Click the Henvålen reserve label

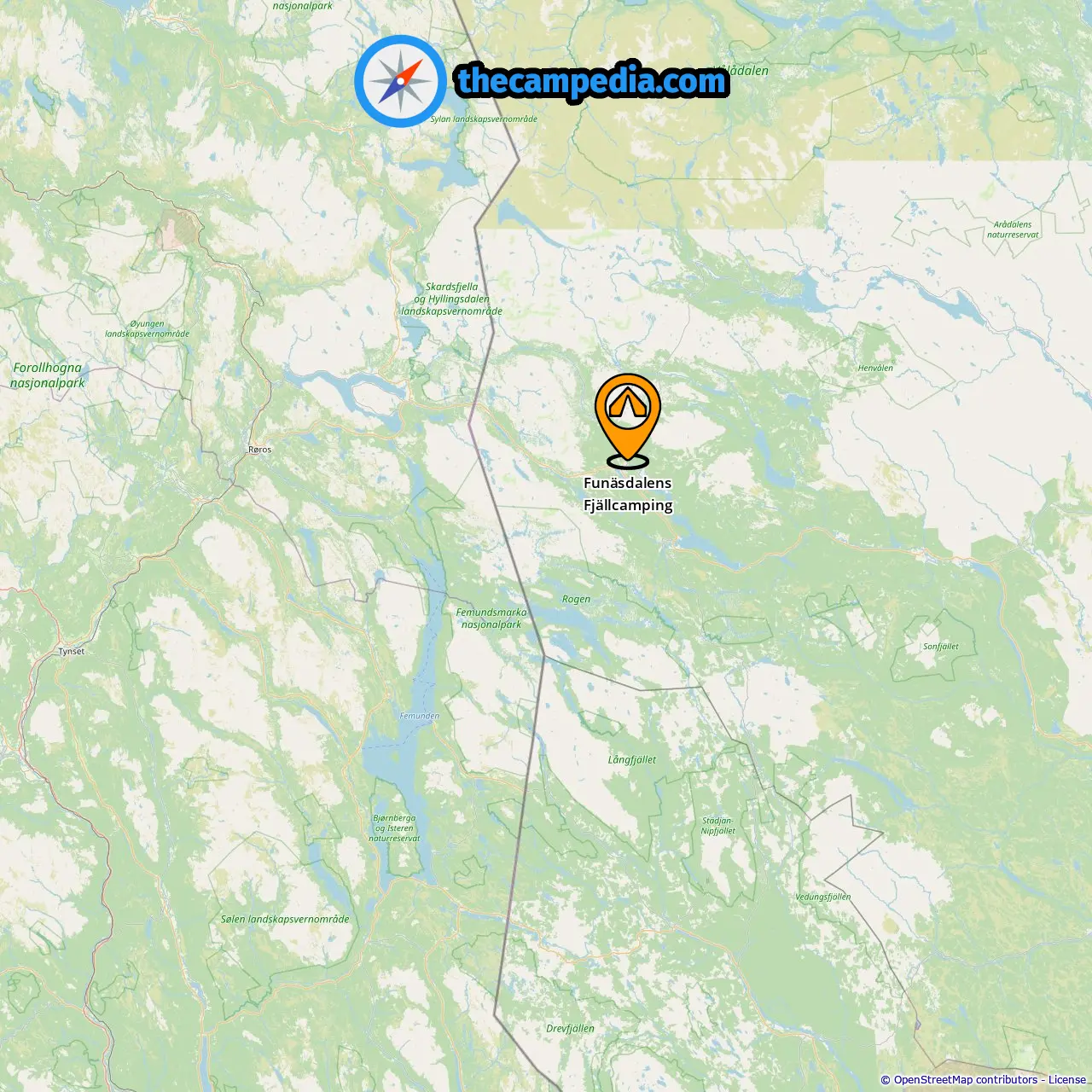[x=876, y=369]
